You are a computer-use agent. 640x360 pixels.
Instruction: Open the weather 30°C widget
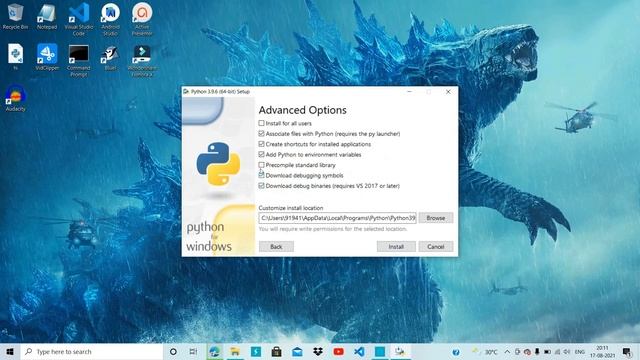(484, 352)
